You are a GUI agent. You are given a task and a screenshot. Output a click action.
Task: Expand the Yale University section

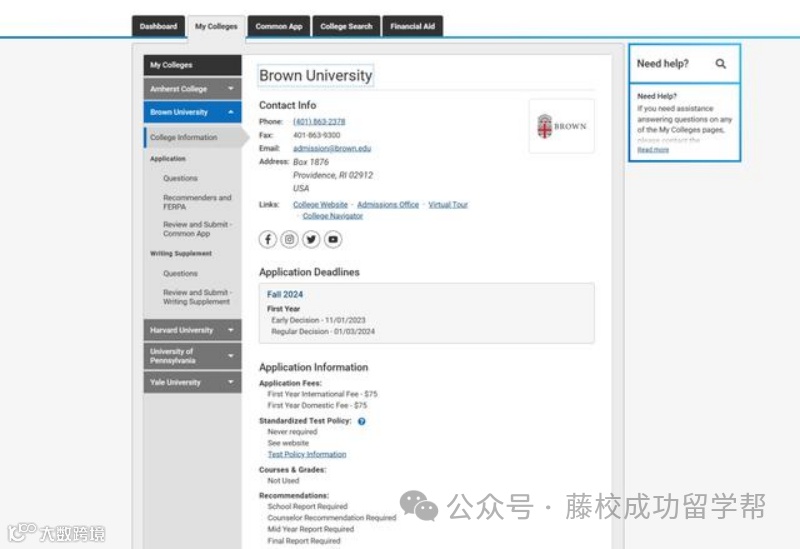192,382
